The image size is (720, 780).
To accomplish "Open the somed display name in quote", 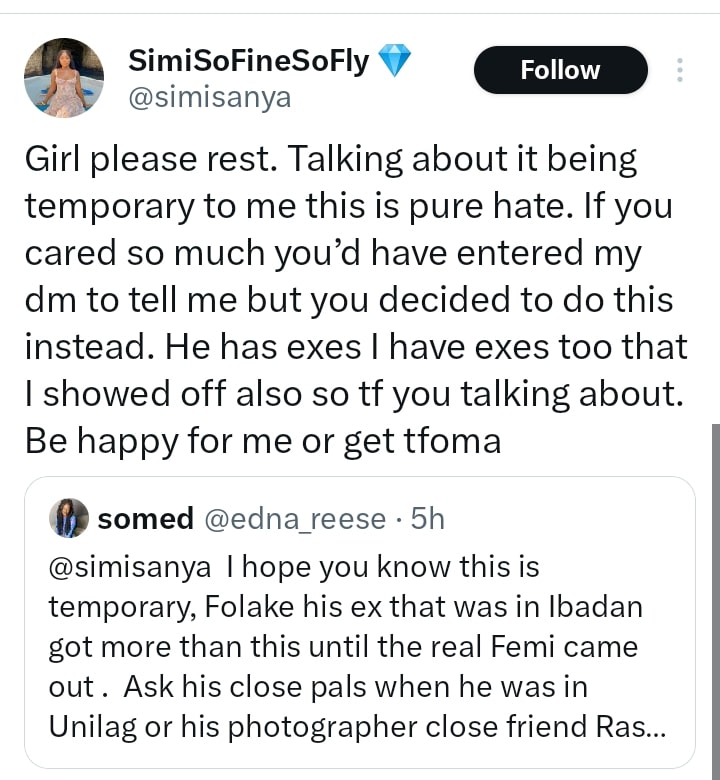I will pos(146,519).
